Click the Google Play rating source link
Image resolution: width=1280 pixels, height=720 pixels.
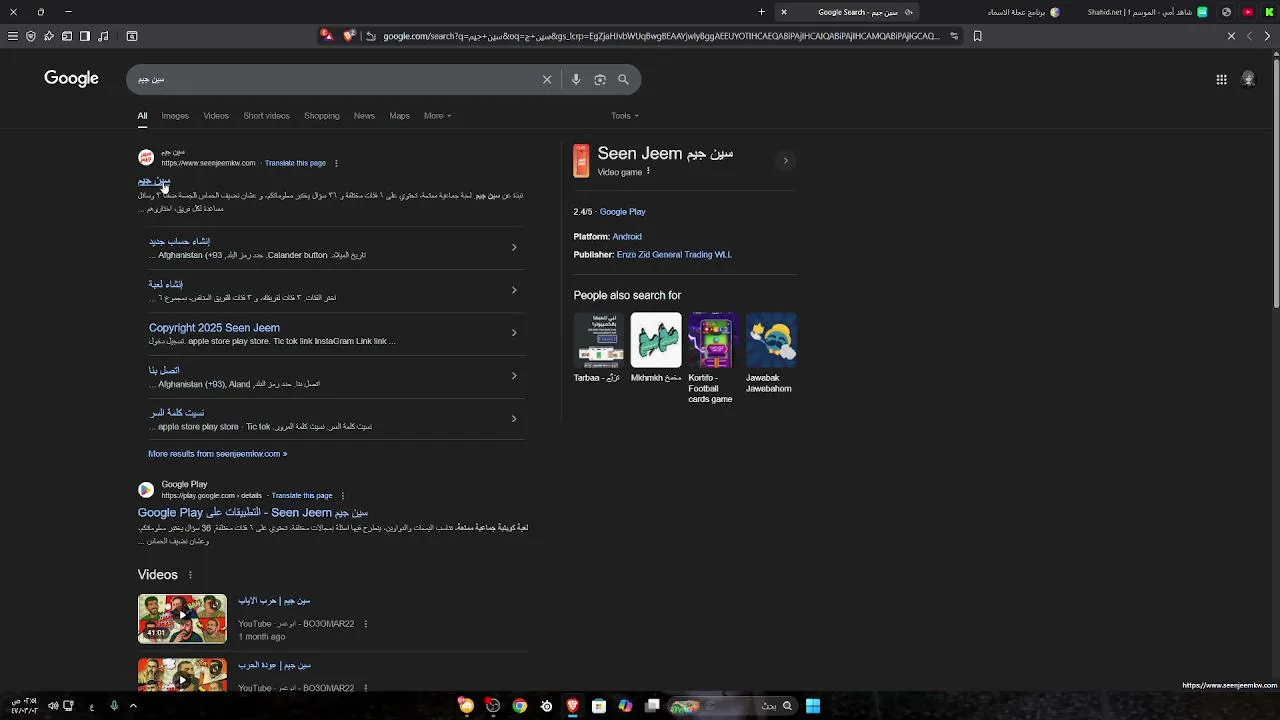pos(623,212)
